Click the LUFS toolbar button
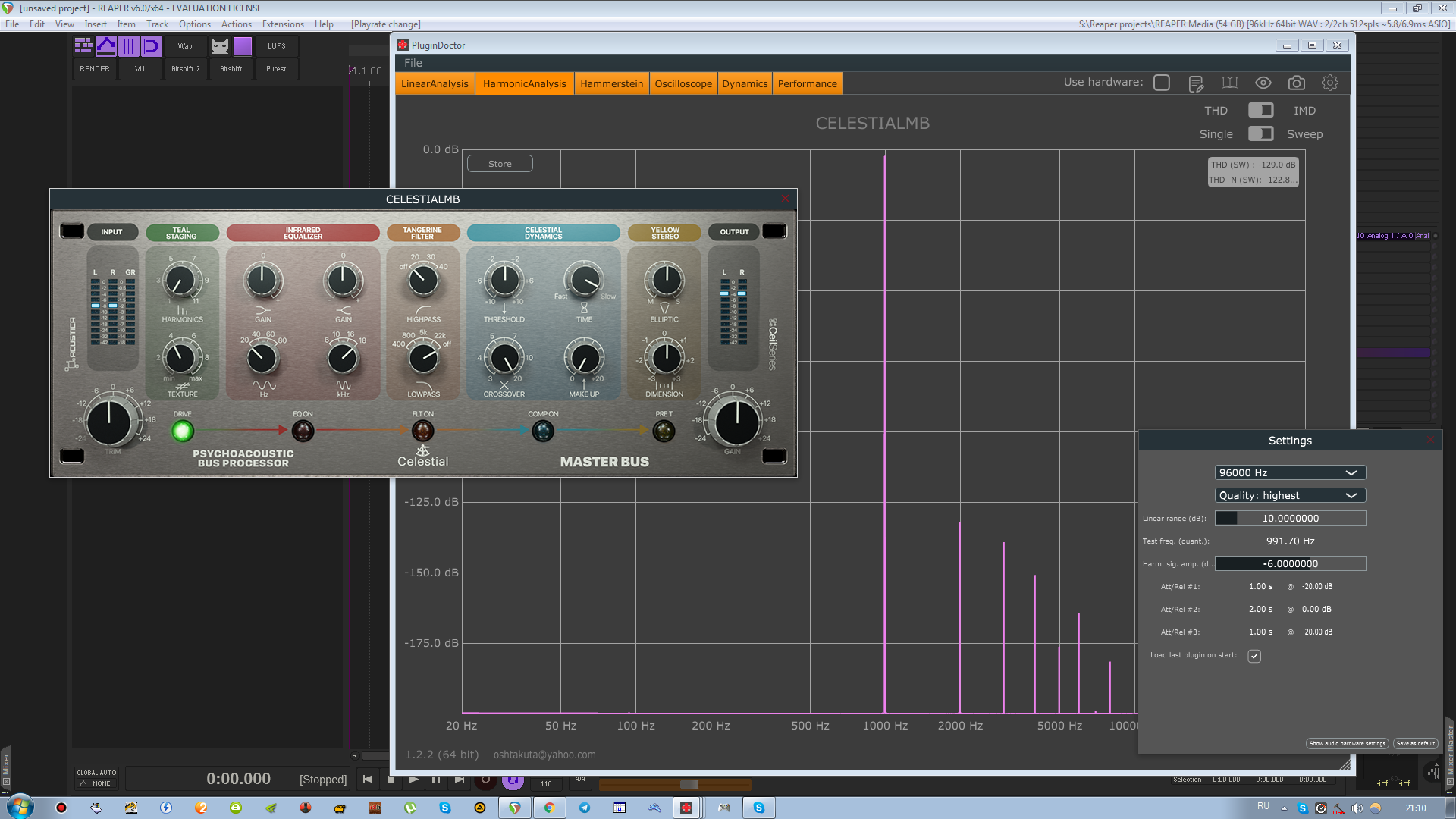Screen dimensions: 1456x819 pos(276,46)
